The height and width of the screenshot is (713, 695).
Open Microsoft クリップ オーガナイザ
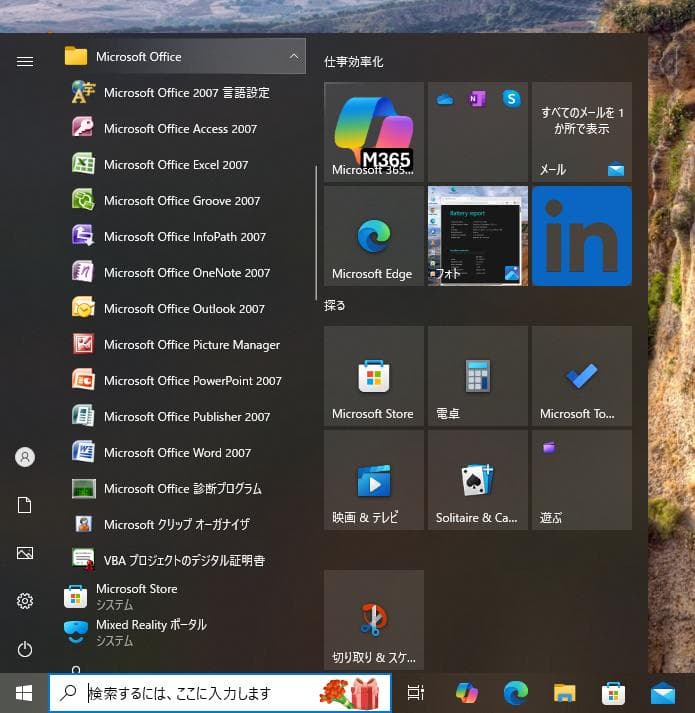(184, 524)
